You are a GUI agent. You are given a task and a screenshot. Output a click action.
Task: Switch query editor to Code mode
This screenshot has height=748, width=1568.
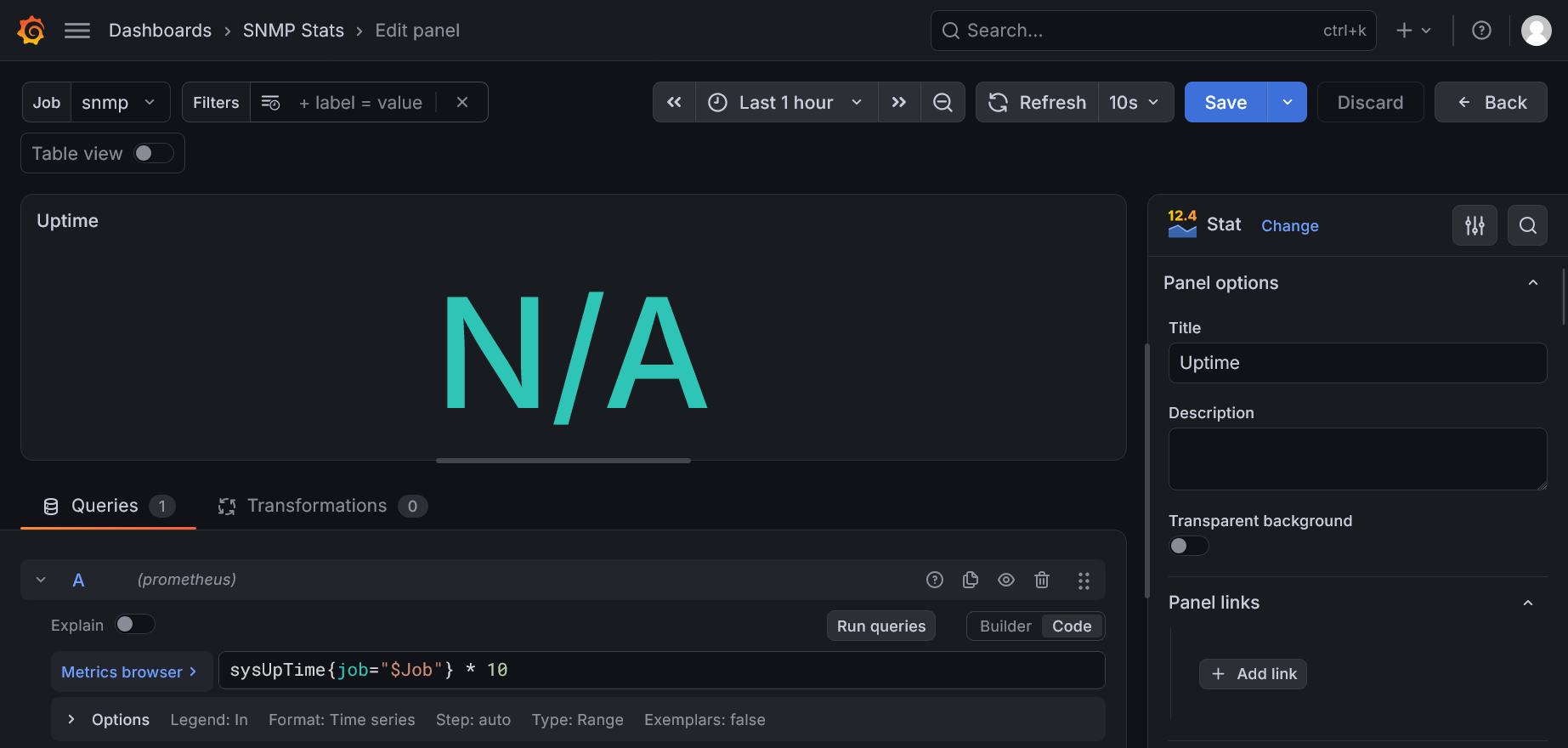(1072, 626)
